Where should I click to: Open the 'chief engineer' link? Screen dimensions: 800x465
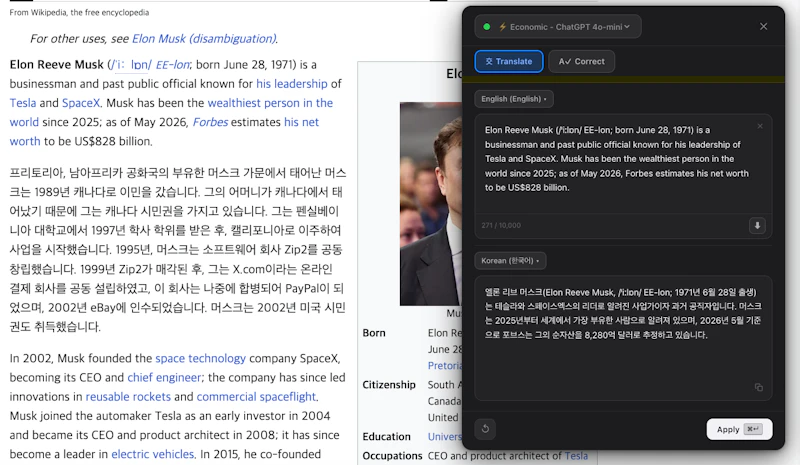164,378
